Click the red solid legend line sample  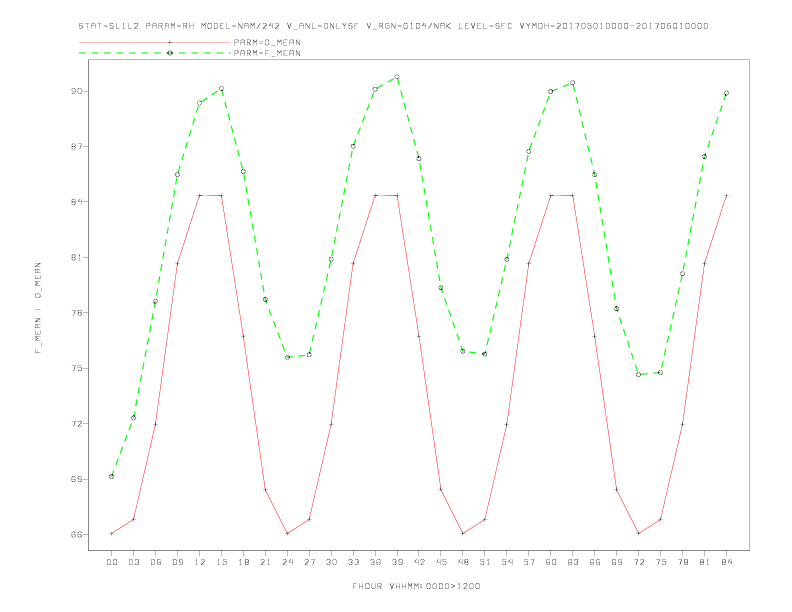tap(155, 42)
